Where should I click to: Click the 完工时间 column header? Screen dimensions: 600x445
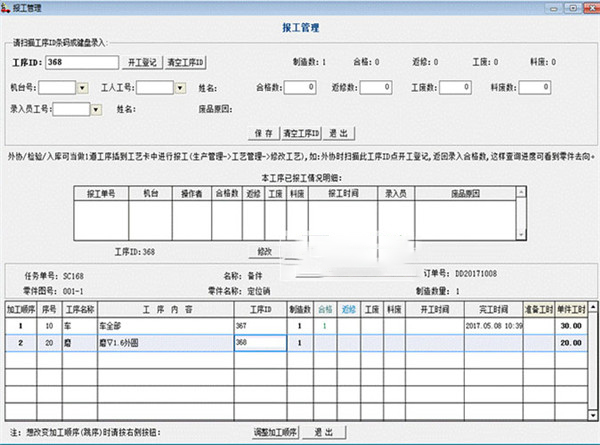click(494, 311)
